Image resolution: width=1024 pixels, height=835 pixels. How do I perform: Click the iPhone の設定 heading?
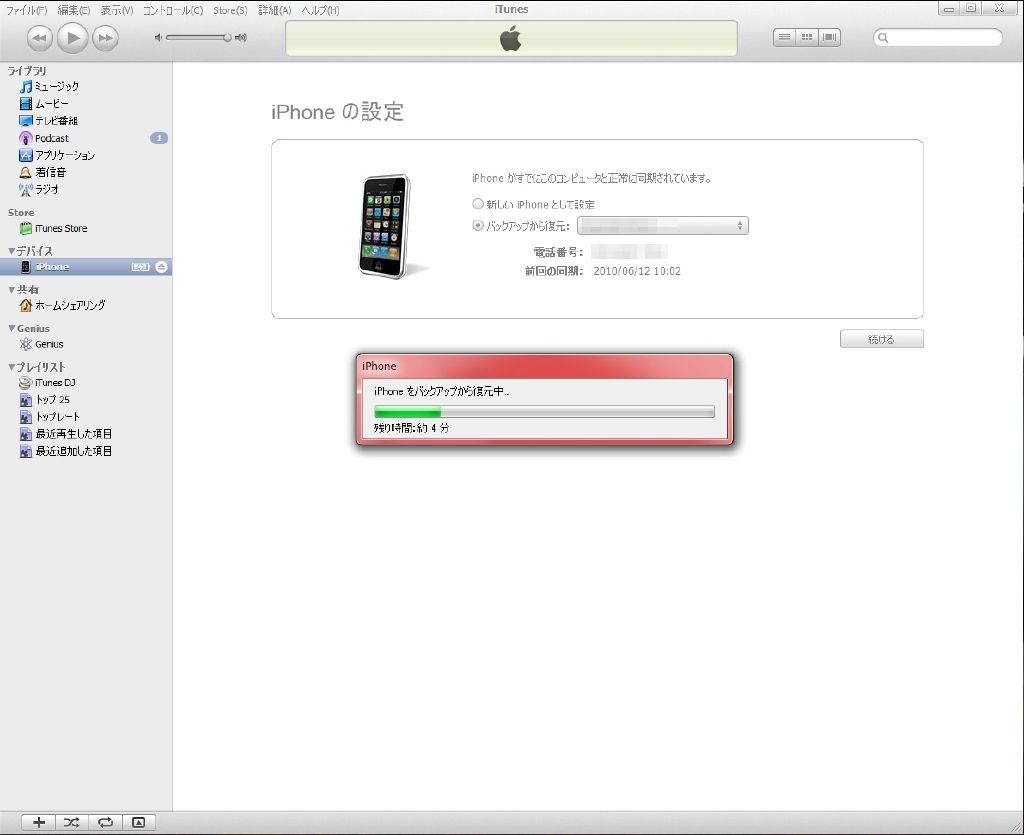(x=337, y=112)
